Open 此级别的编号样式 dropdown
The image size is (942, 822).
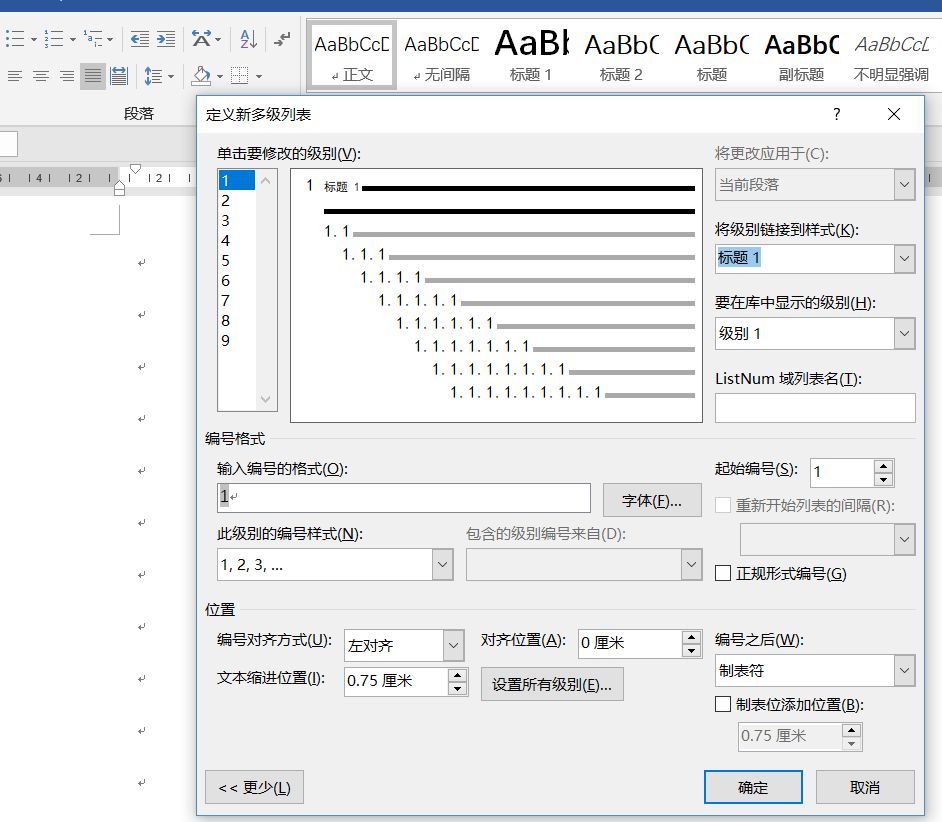(x=442, y=564)
